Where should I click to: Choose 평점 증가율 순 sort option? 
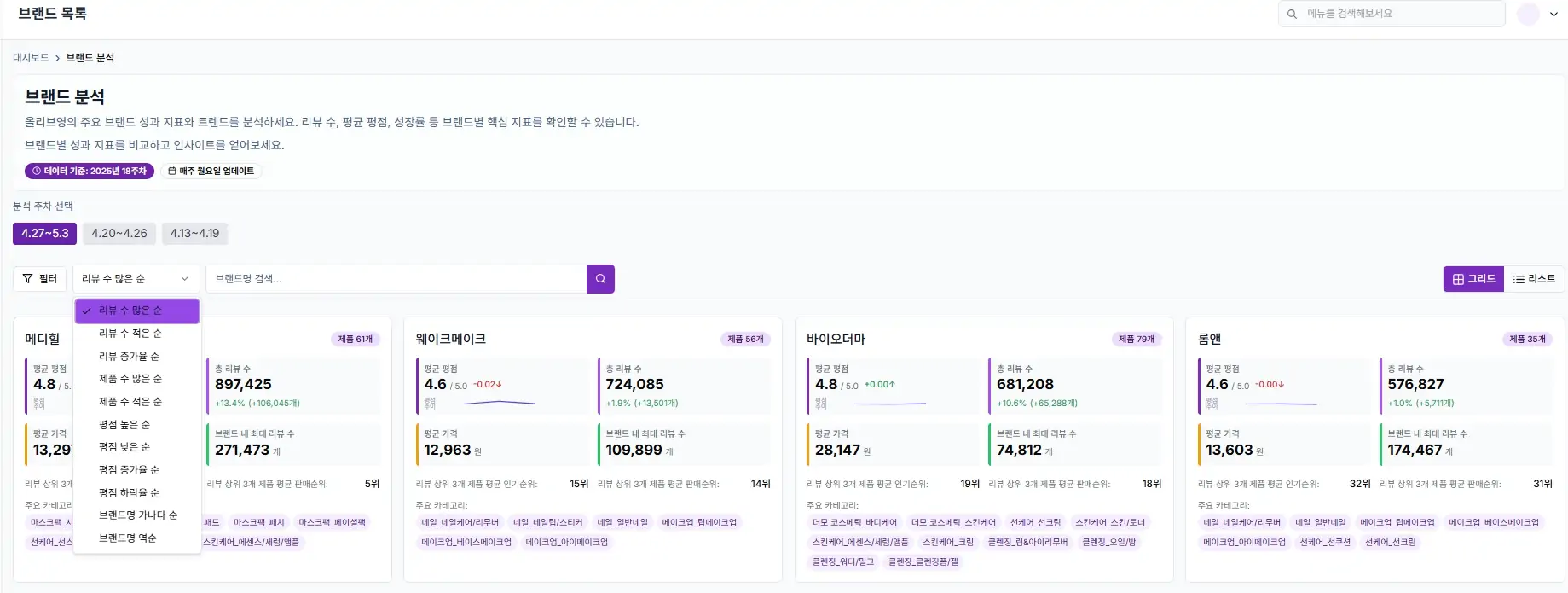(x=137, y=470)
